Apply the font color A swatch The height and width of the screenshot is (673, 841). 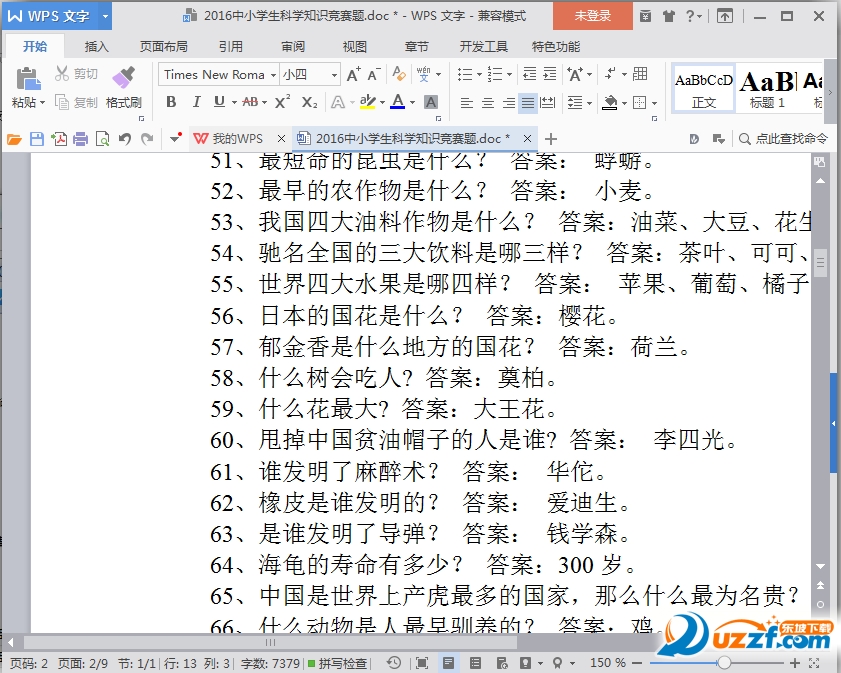click(x=397, y=101)
